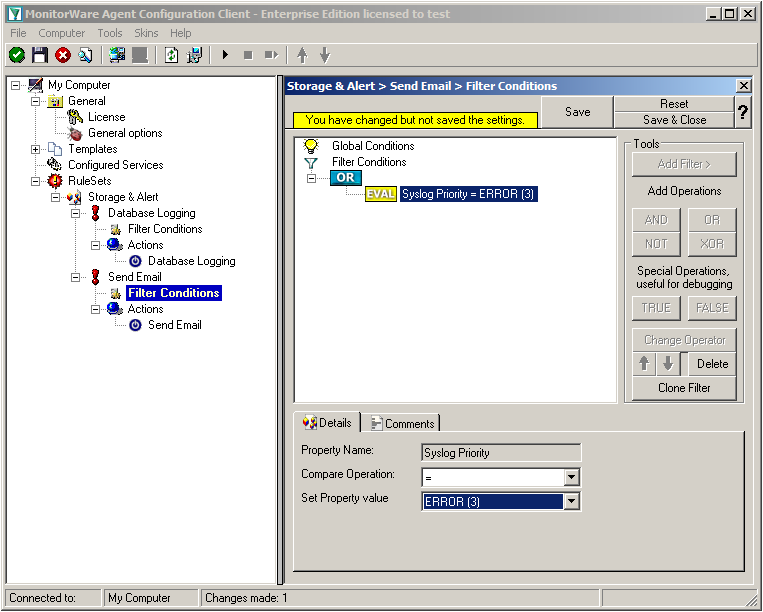This screenshot has width=763, height=612.
Task: Click the magnifier document toolbar icon
Action: coord(85,55)
